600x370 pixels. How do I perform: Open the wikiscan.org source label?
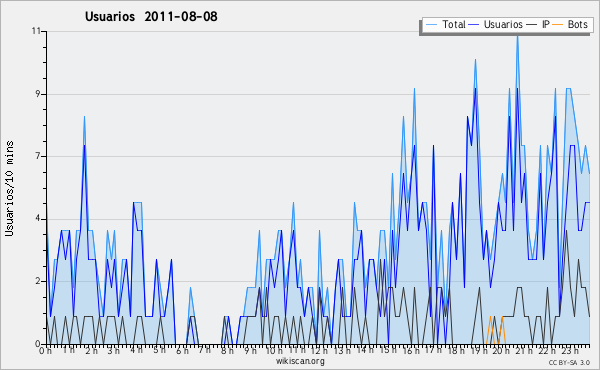pos(300,361)
